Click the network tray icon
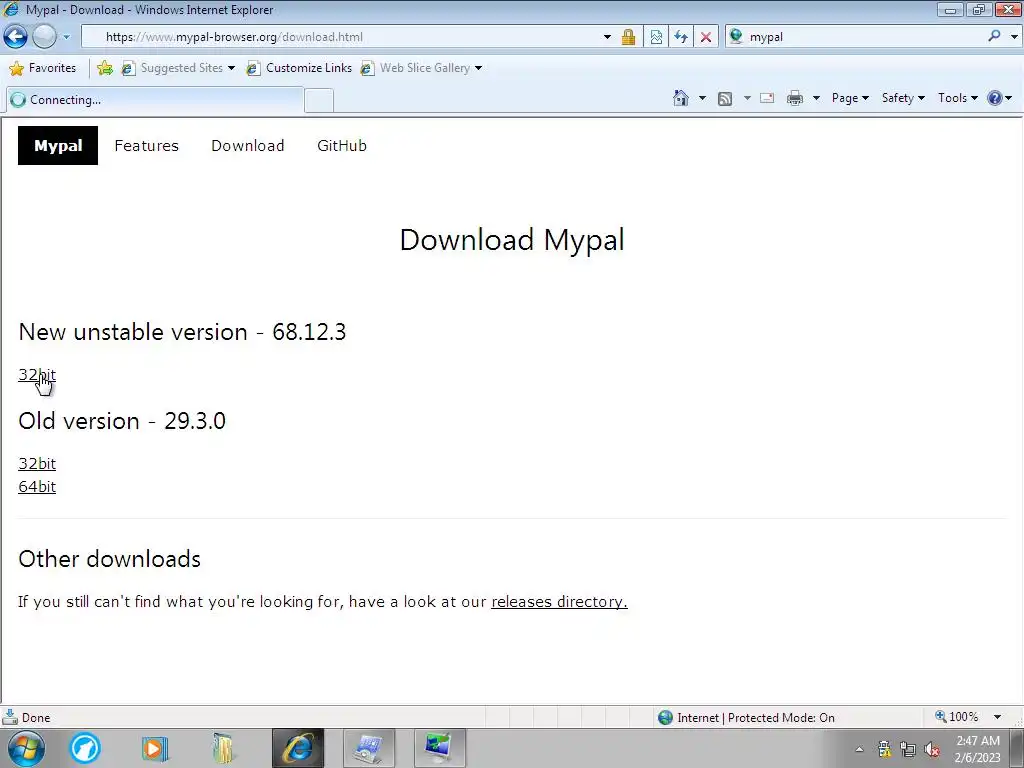1024x768 pixels. click(908, 748)
